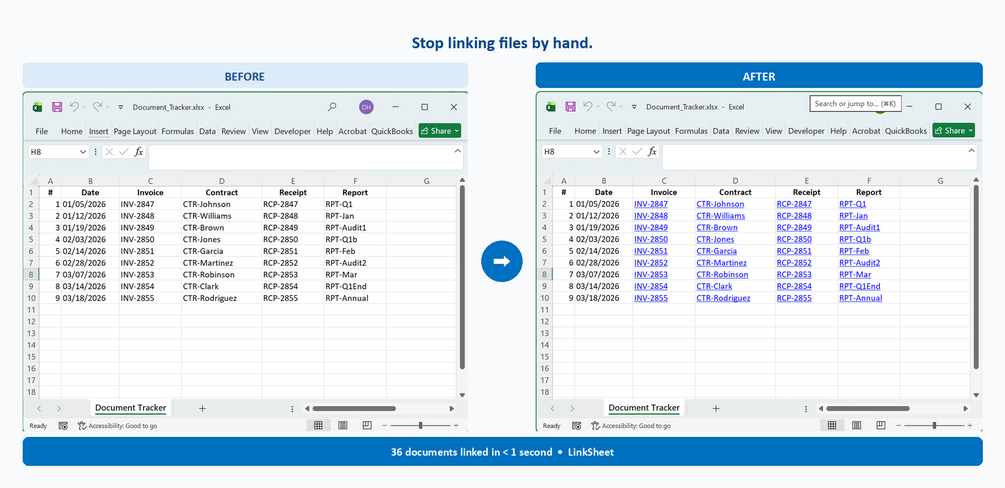Click Undo arrow in the BEFORE window

pos(74,106)
